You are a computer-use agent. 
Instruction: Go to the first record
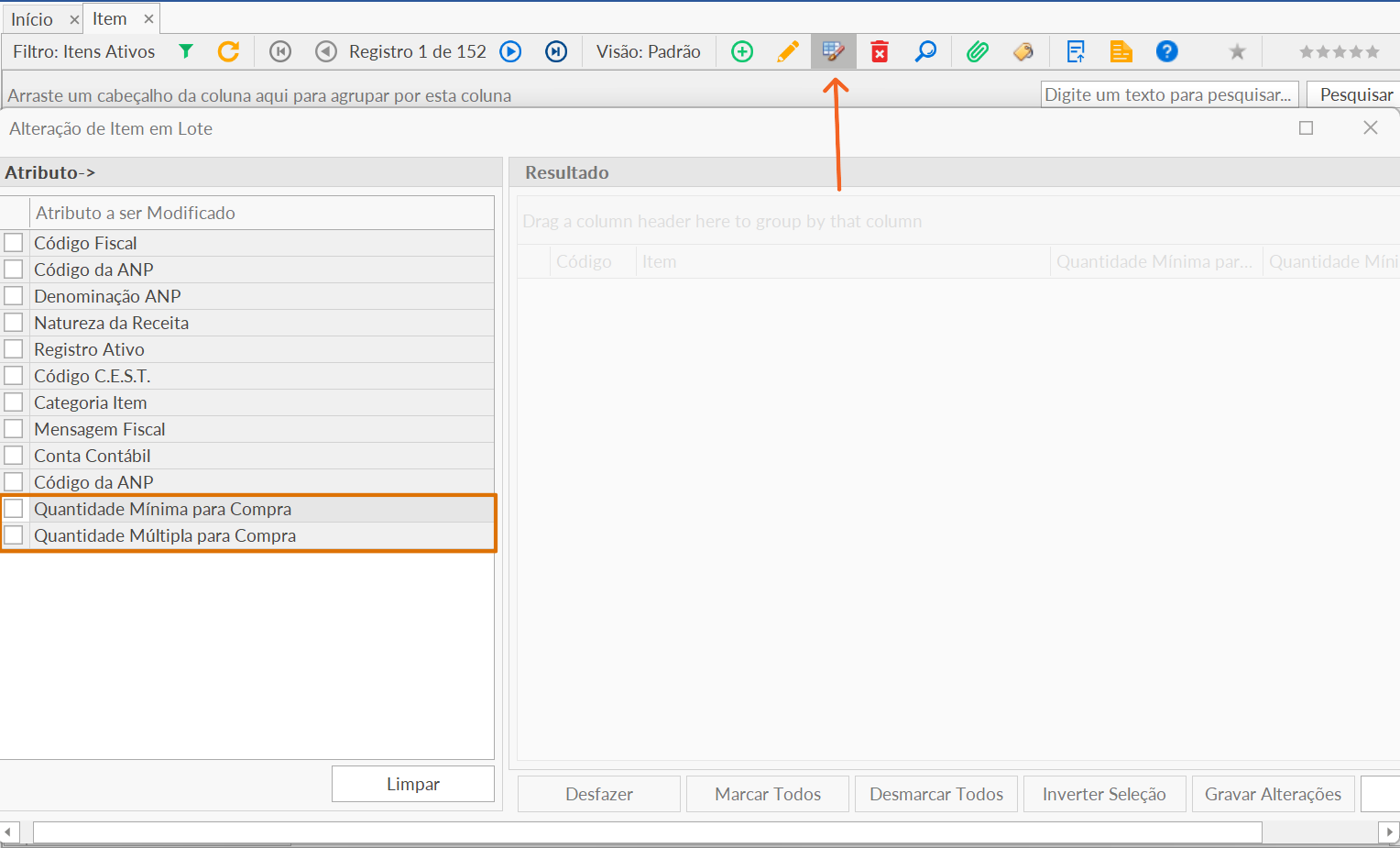click(x=280, y=51)
